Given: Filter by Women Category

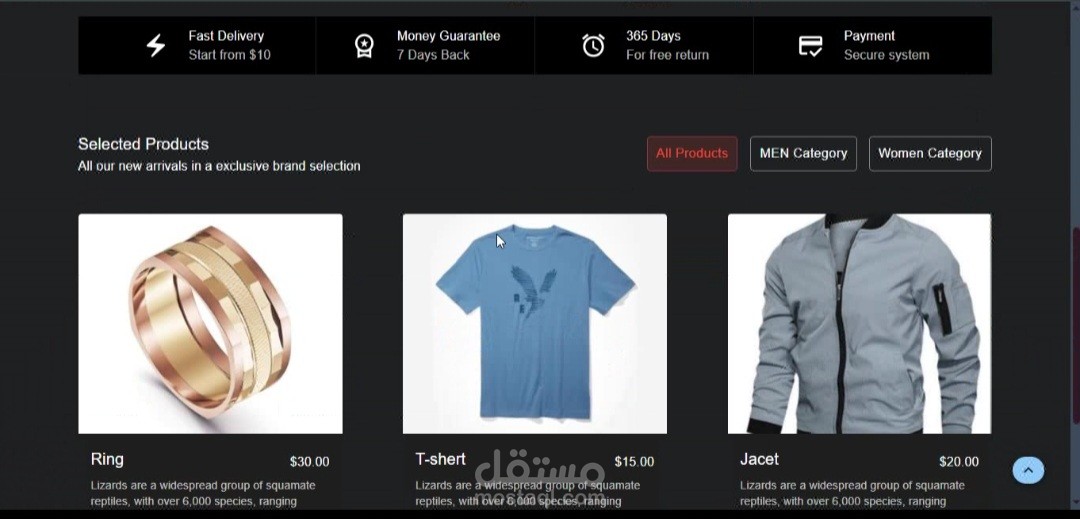Looking at the screenshot, I should tap(930, 153).
